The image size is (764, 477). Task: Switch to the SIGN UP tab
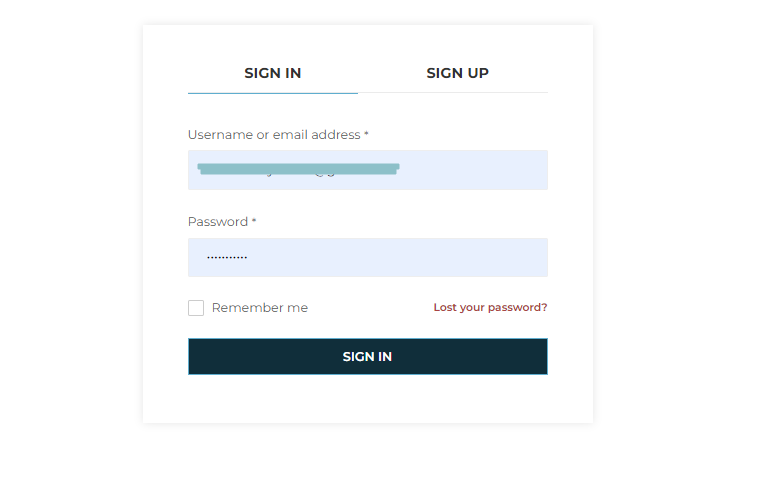(x=457, y=73)
